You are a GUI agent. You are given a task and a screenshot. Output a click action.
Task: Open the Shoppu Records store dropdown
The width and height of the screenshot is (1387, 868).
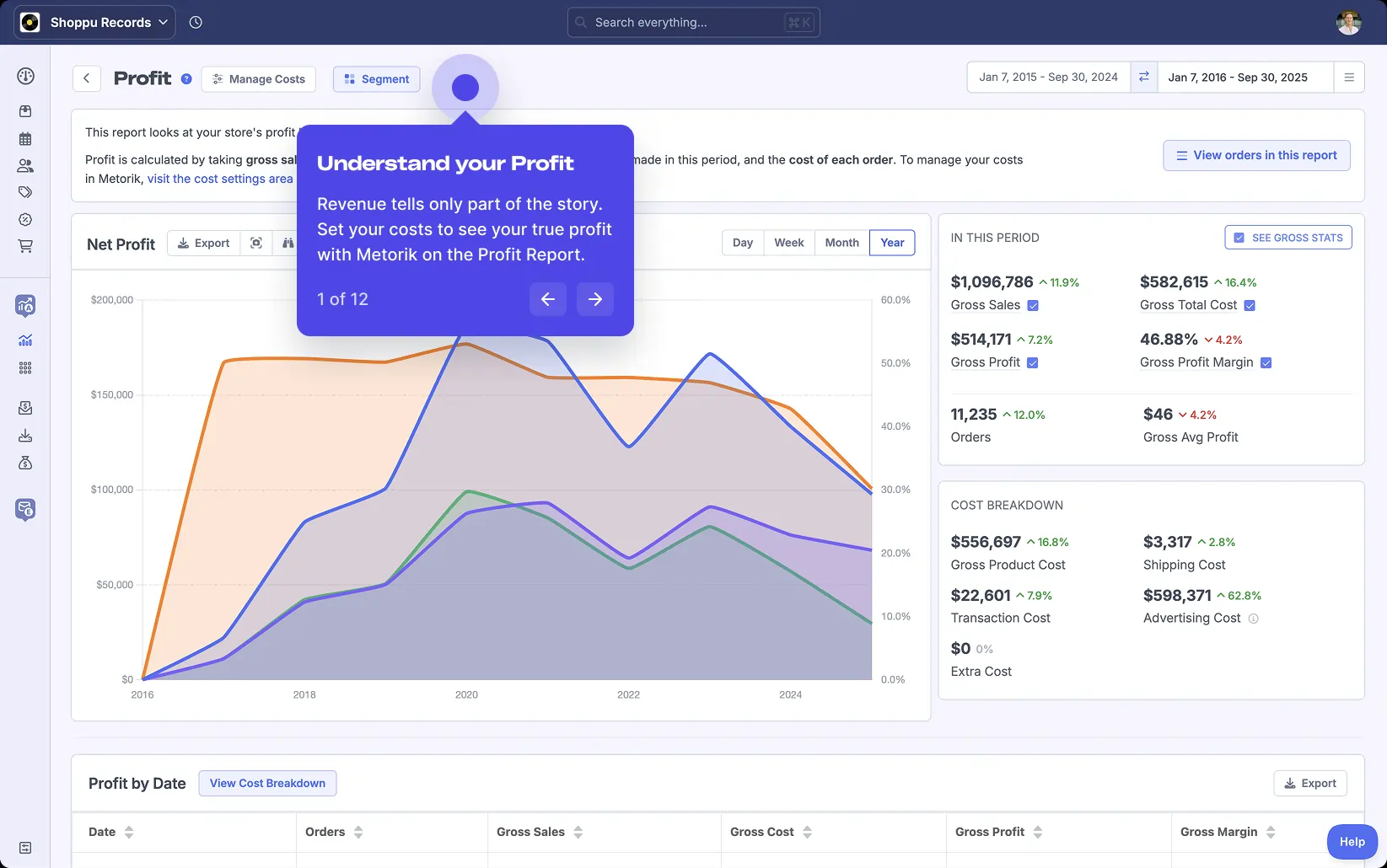(x=94, y=22)
